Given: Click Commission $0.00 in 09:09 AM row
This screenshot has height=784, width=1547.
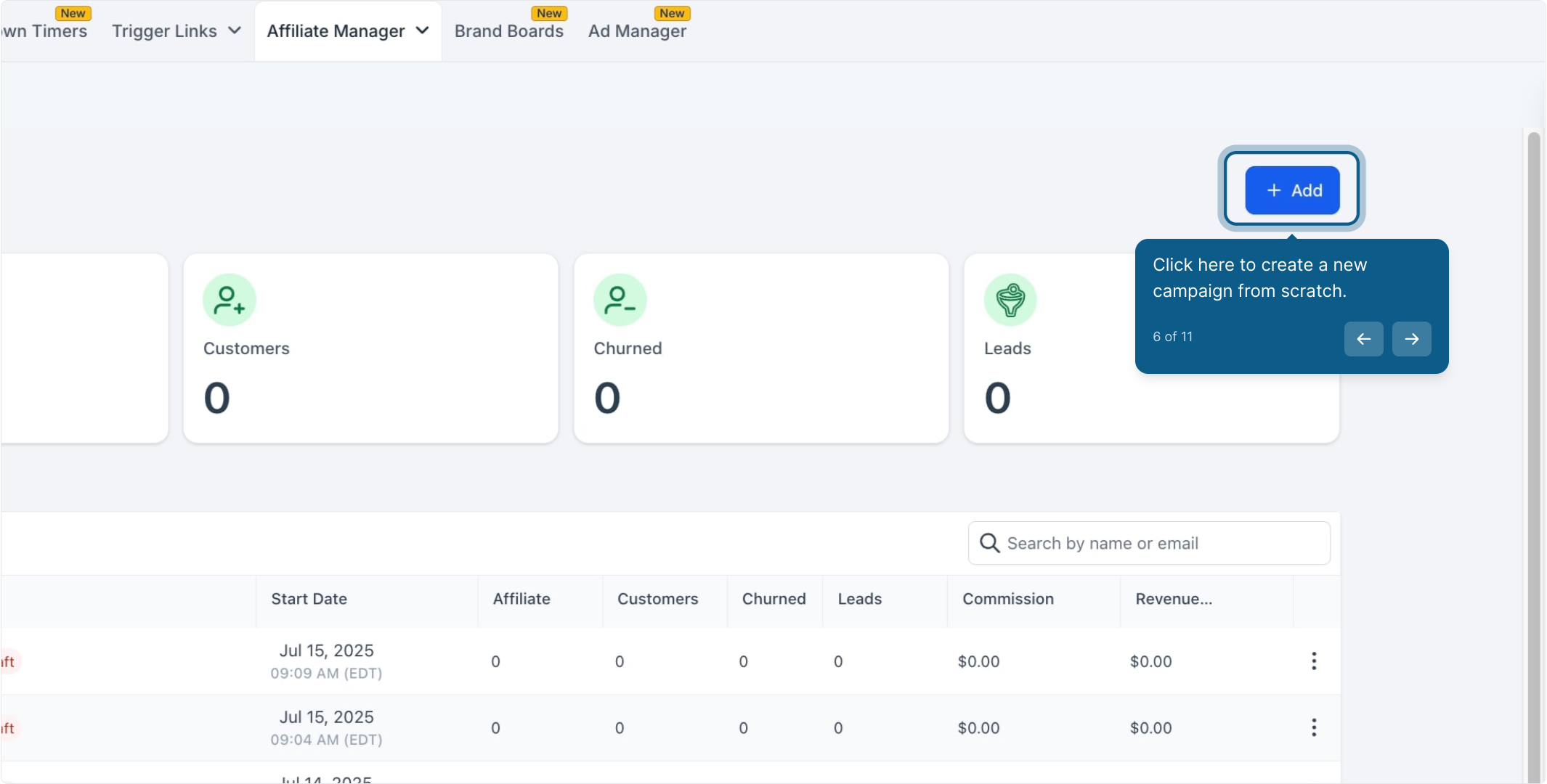Looking at the screenshot, I should pos(978,661).
